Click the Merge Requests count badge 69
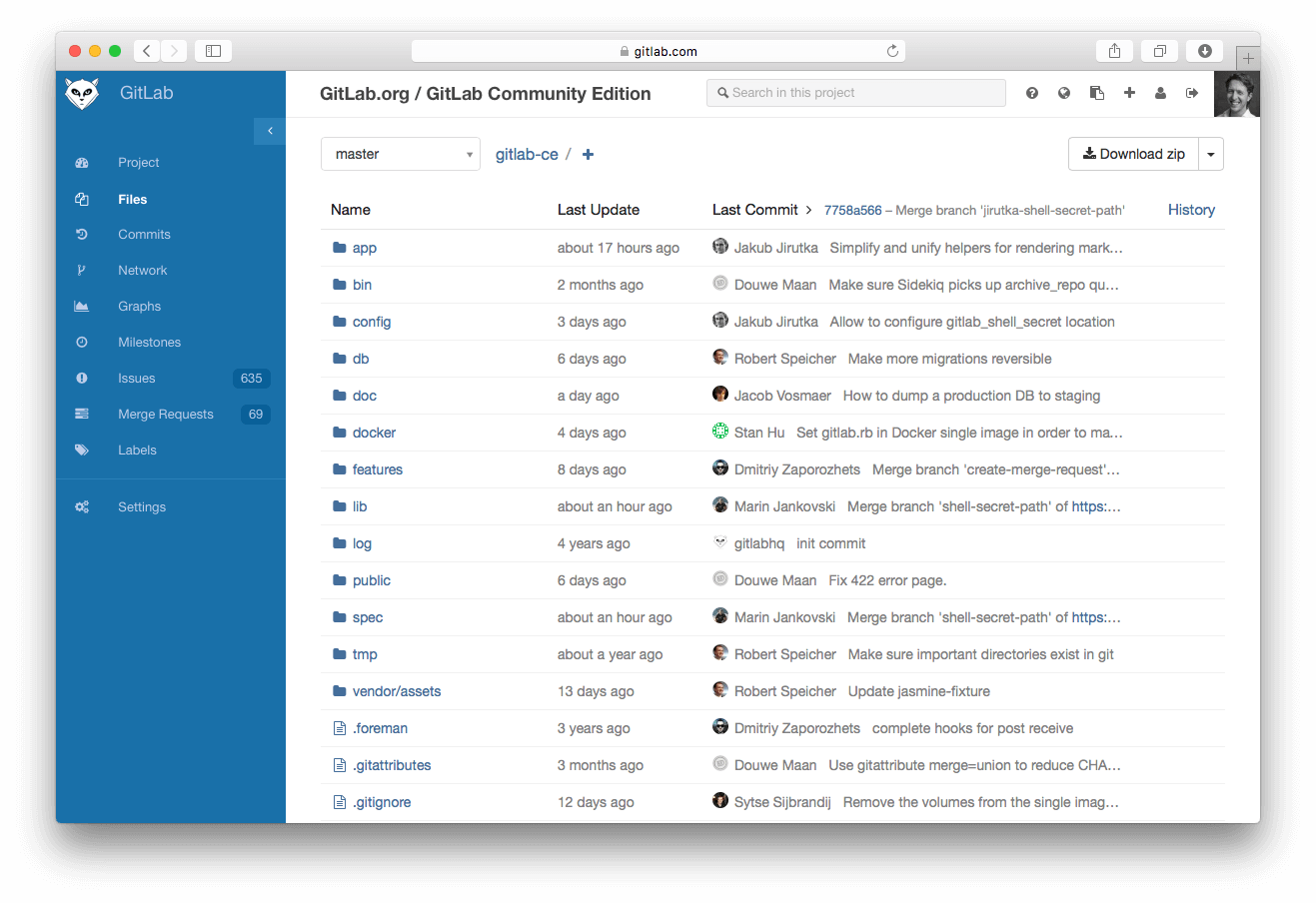 [256, 414]
